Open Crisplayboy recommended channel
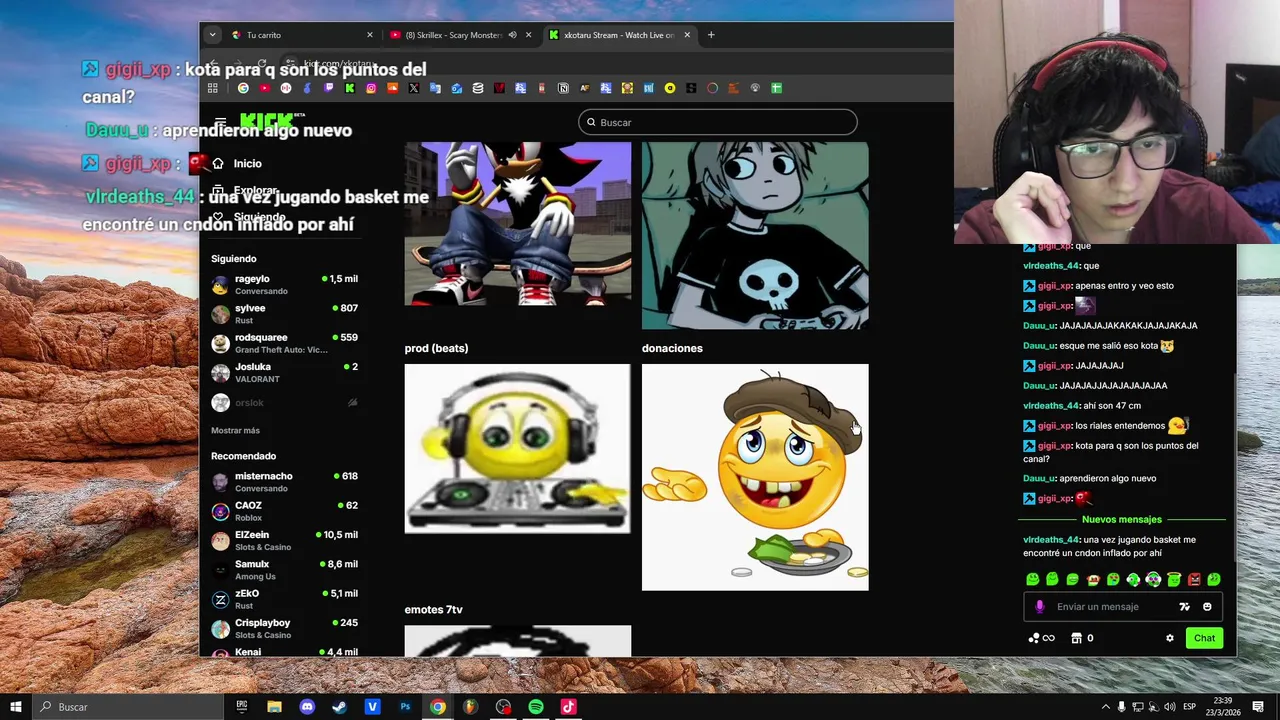 [284, 629]
